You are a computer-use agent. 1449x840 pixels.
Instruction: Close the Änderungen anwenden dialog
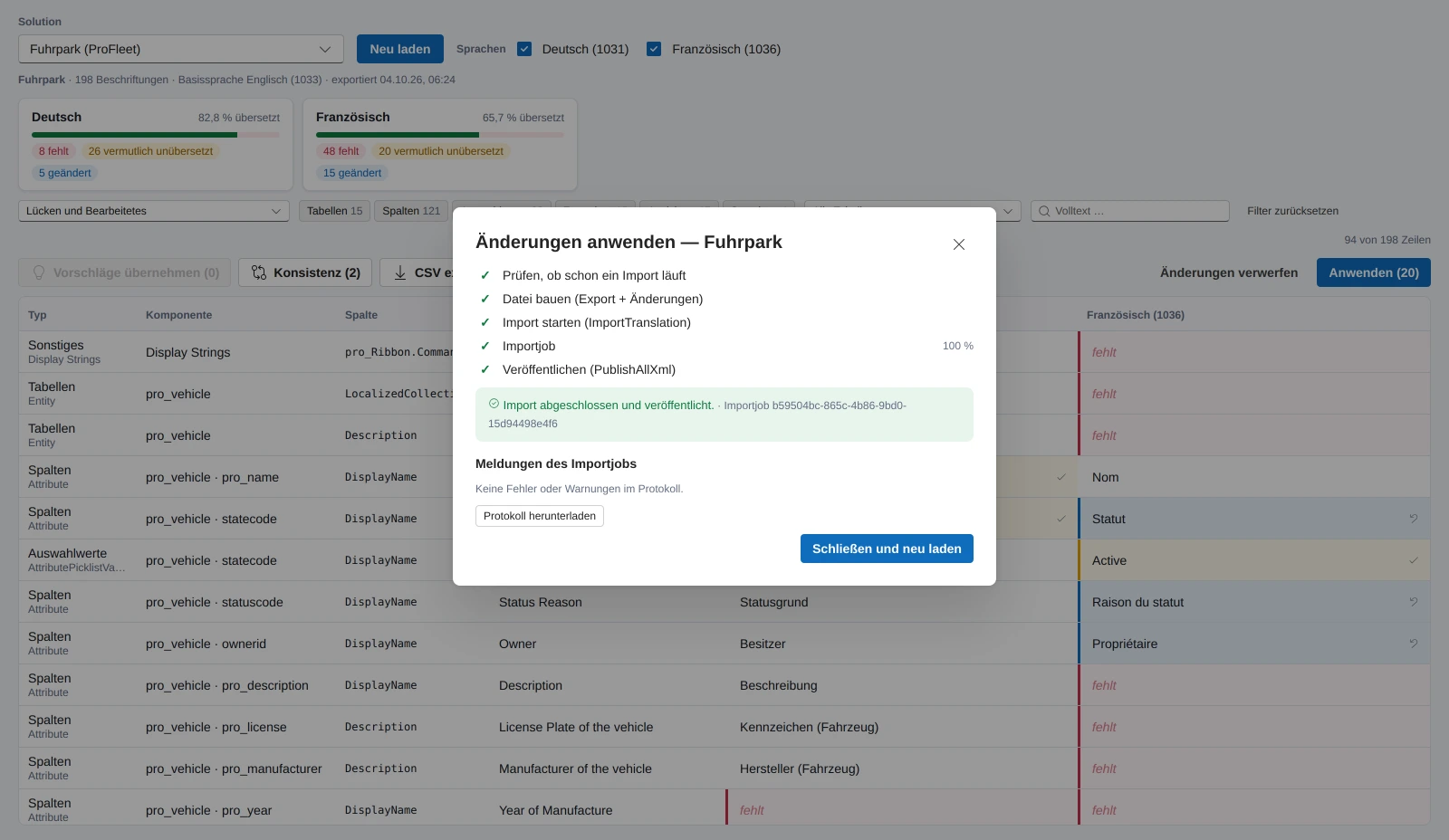(x=959, y=244)
